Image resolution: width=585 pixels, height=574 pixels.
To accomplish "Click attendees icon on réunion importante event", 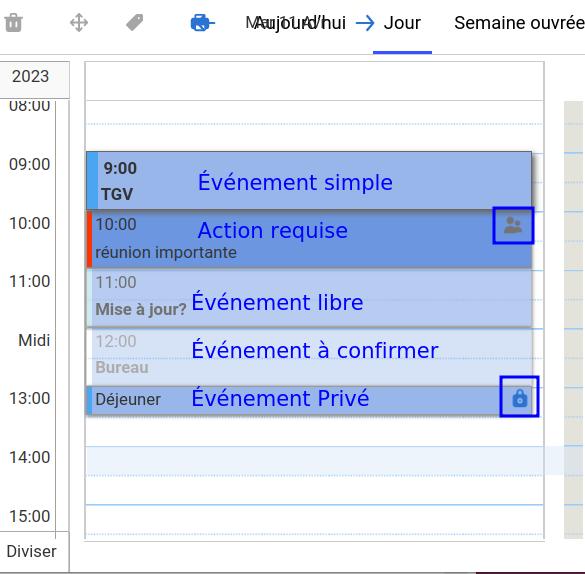I will pos(513,225).
